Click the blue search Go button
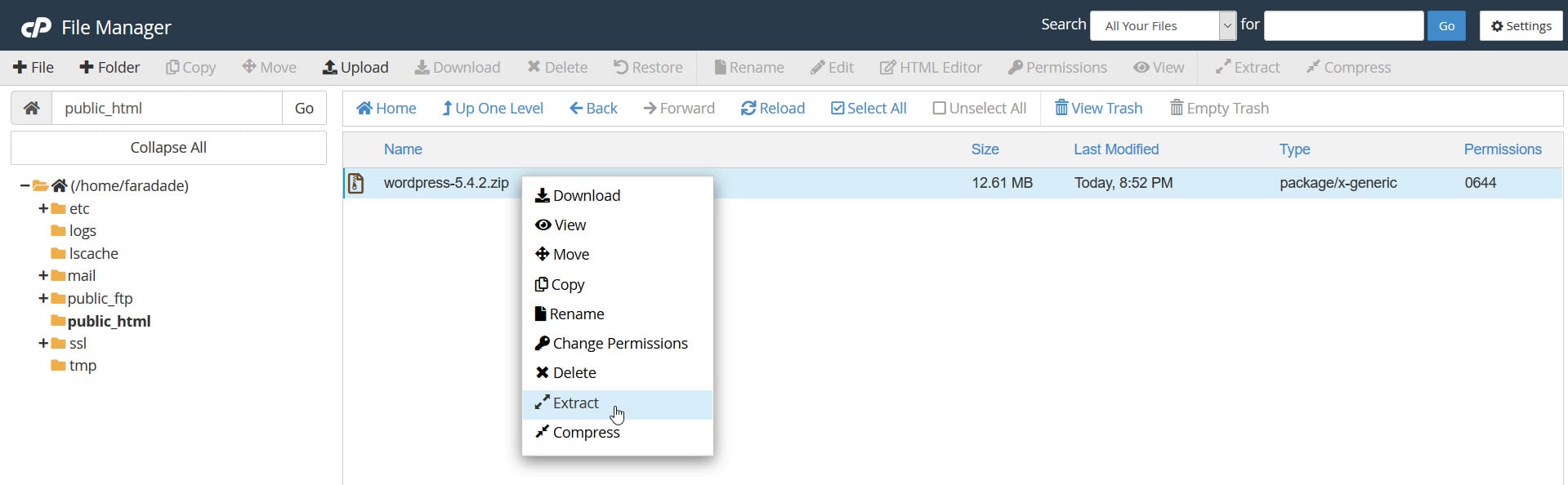This screenshot has width=1568, height=485. [x=1446, y=25]
